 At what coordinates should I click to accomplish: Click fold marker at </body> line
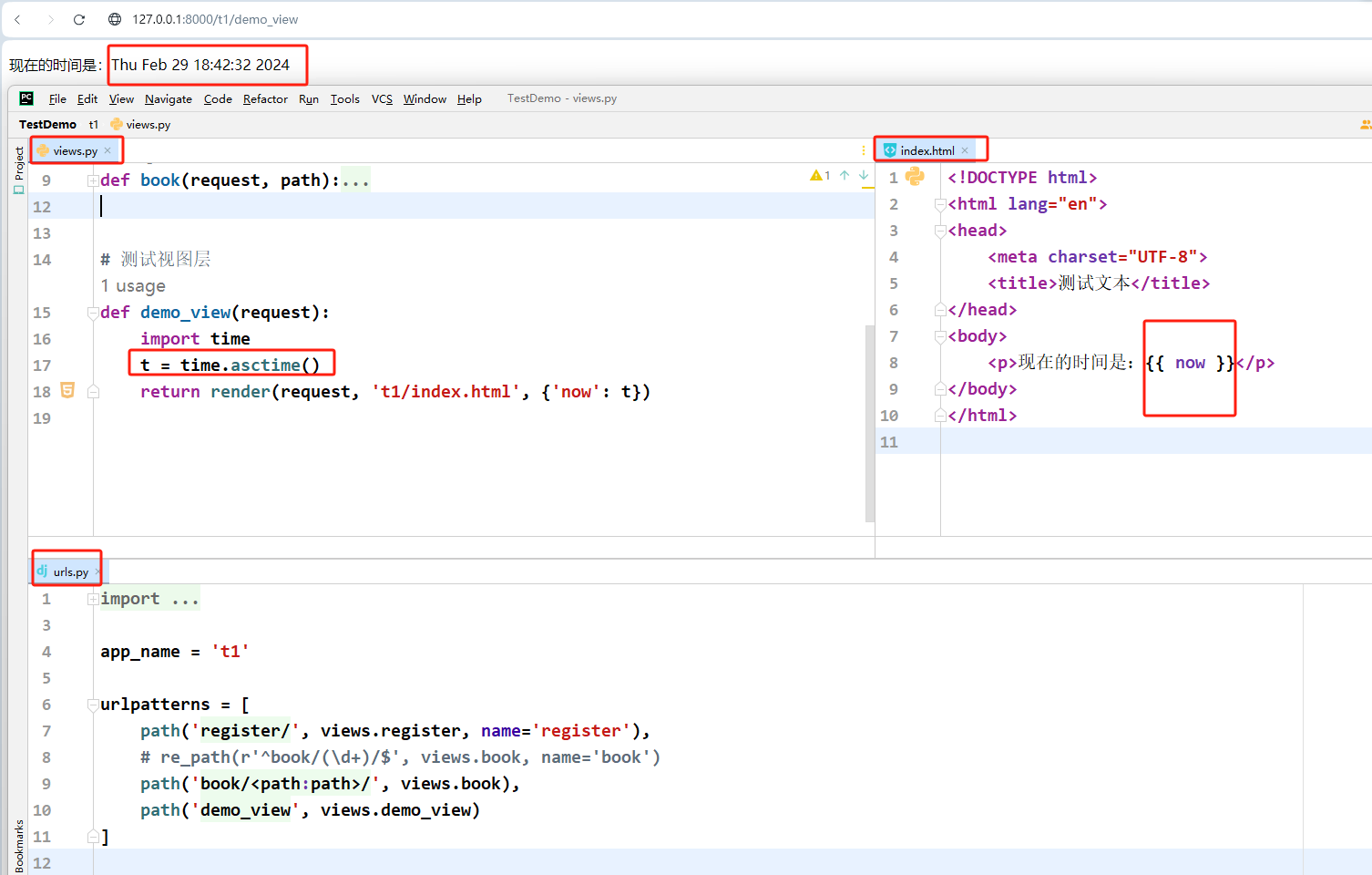[x=940, y=389]
